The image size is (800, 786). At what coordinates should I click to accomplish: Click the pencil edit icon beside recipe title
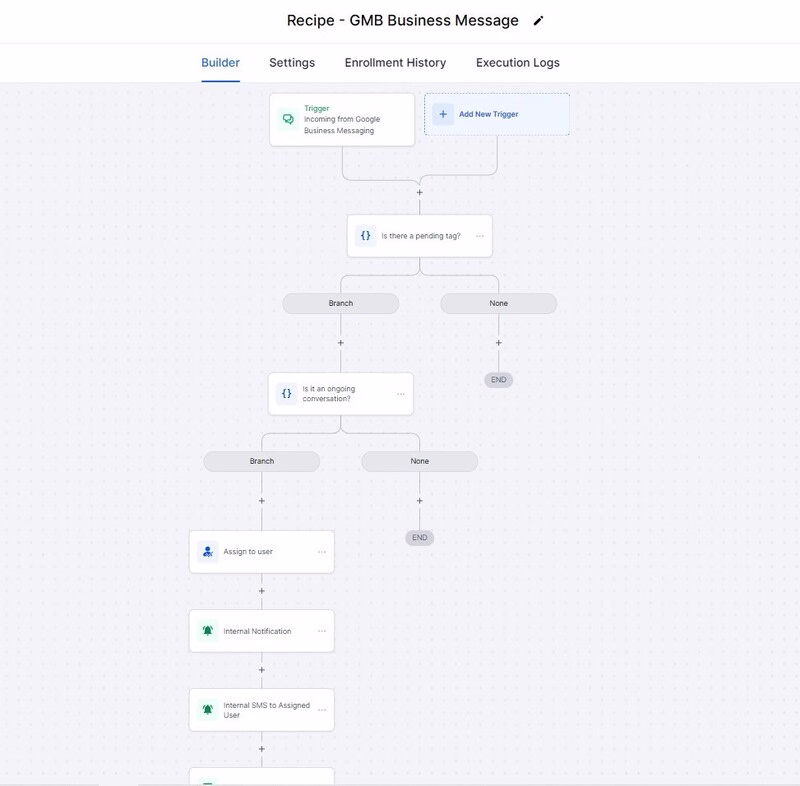538,21
